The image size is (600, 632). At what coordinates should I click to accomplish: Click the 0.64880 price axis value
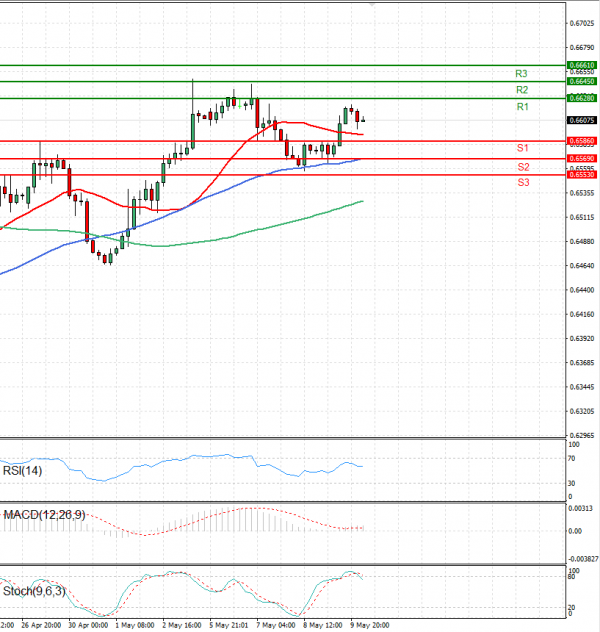582,242
